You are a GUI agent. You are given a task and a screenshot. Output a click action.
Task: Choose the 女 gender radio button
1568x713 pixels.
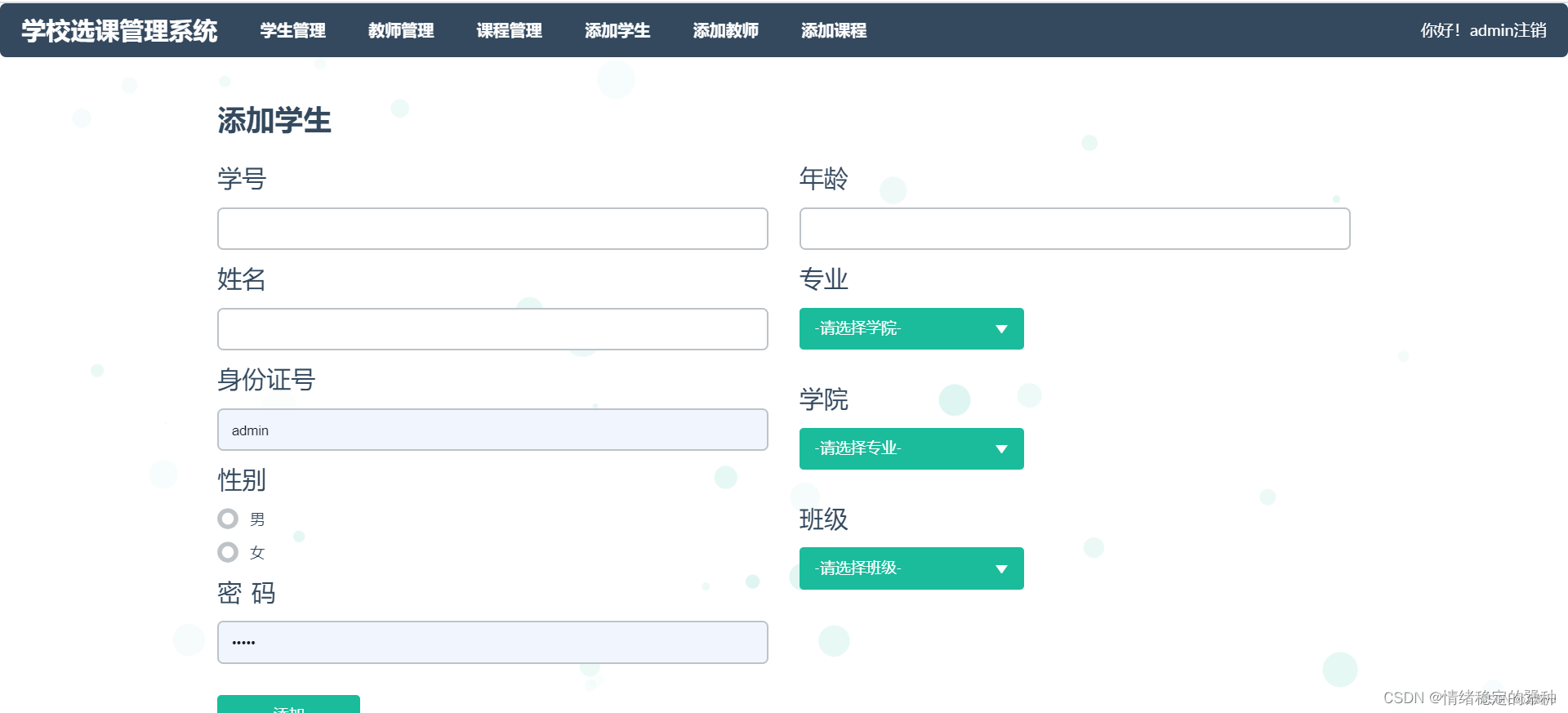(228, 552)
